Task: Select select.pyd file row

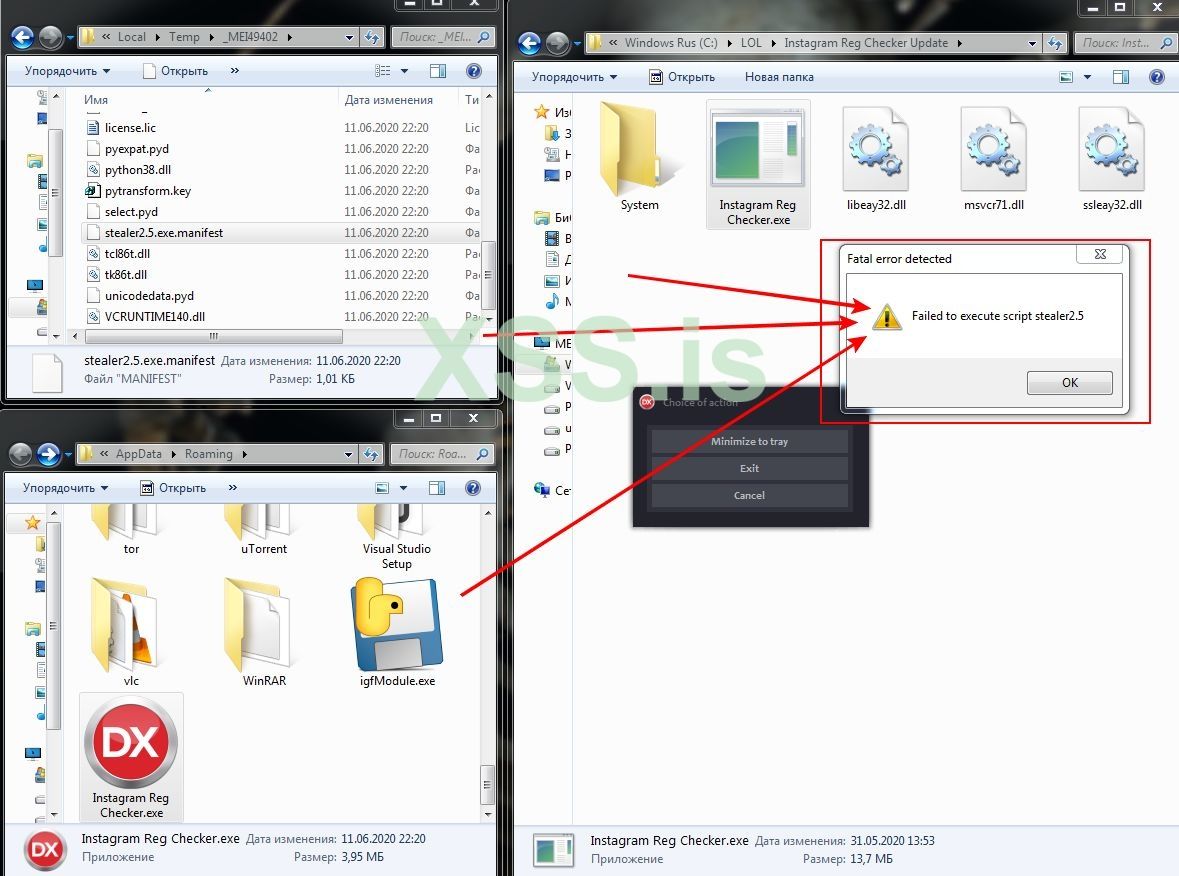Action: point(282,212)
